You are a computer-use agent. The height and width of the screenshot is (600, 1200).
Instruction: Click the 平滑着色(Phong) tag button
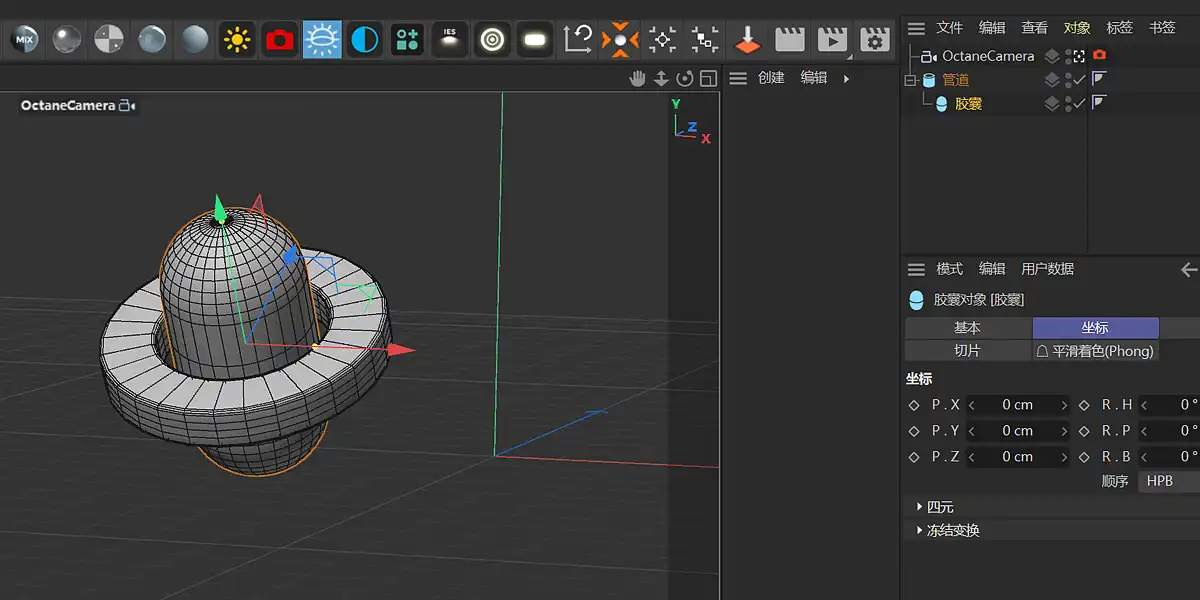[1095, 351]
